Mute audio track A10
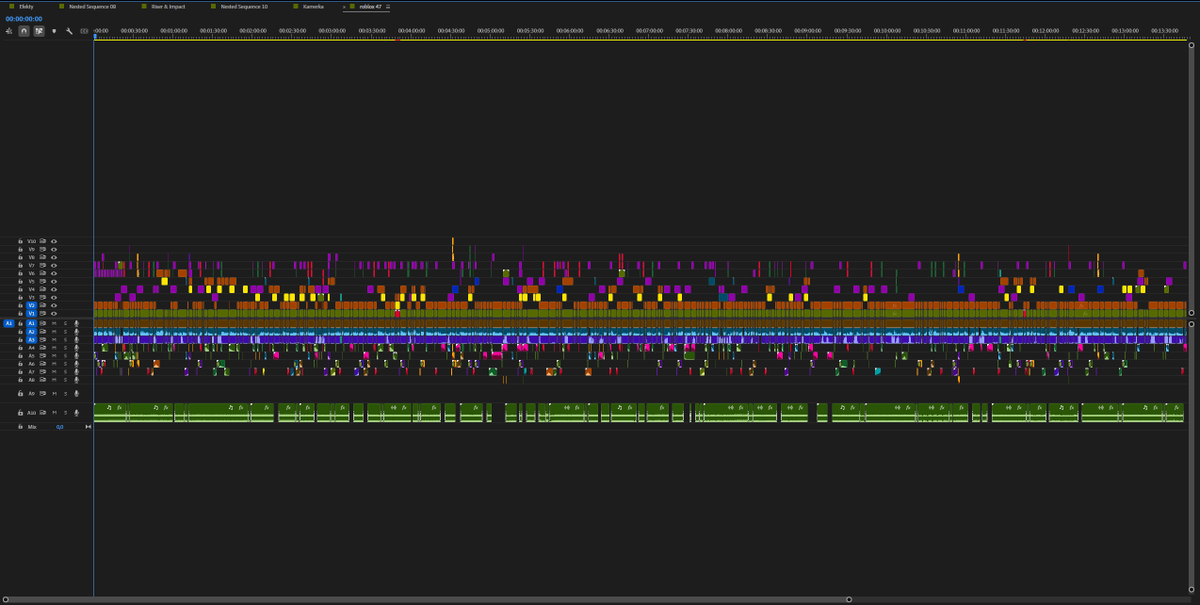This screenshot has width=1200, height=605. pos(54,412)
